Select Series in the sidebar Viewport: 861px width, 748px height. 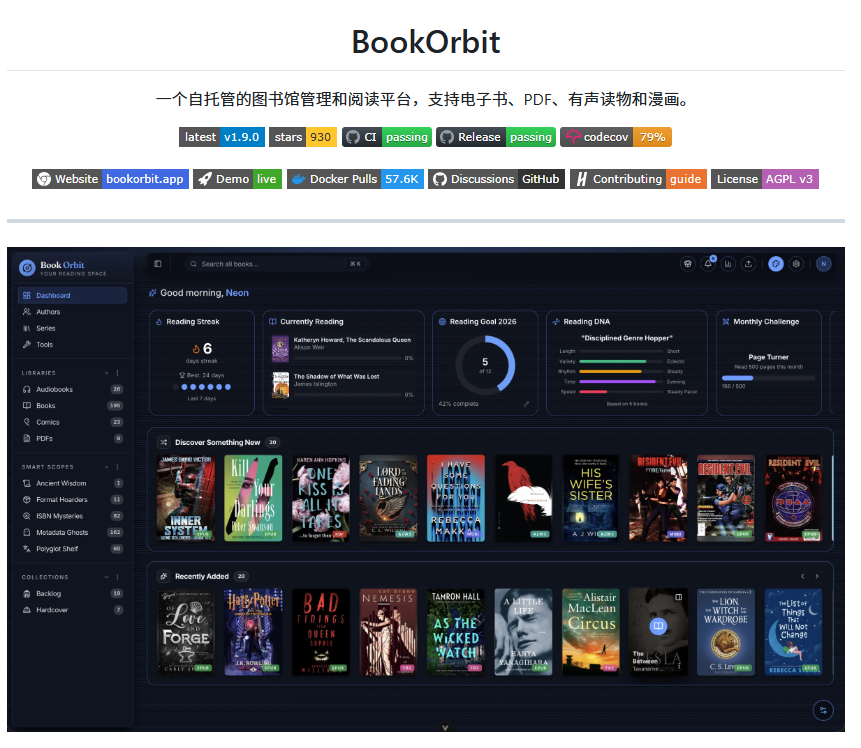click(72, 328)
